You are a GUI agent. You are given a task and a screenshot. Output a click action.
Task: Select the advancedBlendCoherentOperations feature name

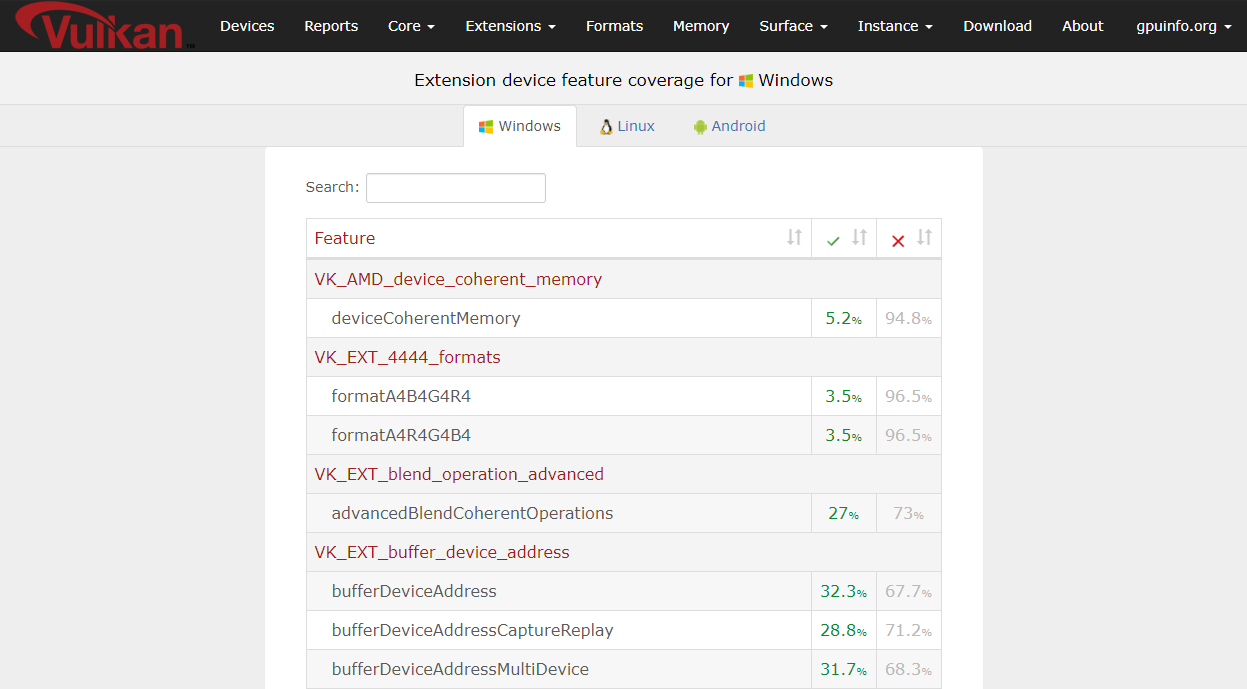pyautogui.click(x=472, y=513)
